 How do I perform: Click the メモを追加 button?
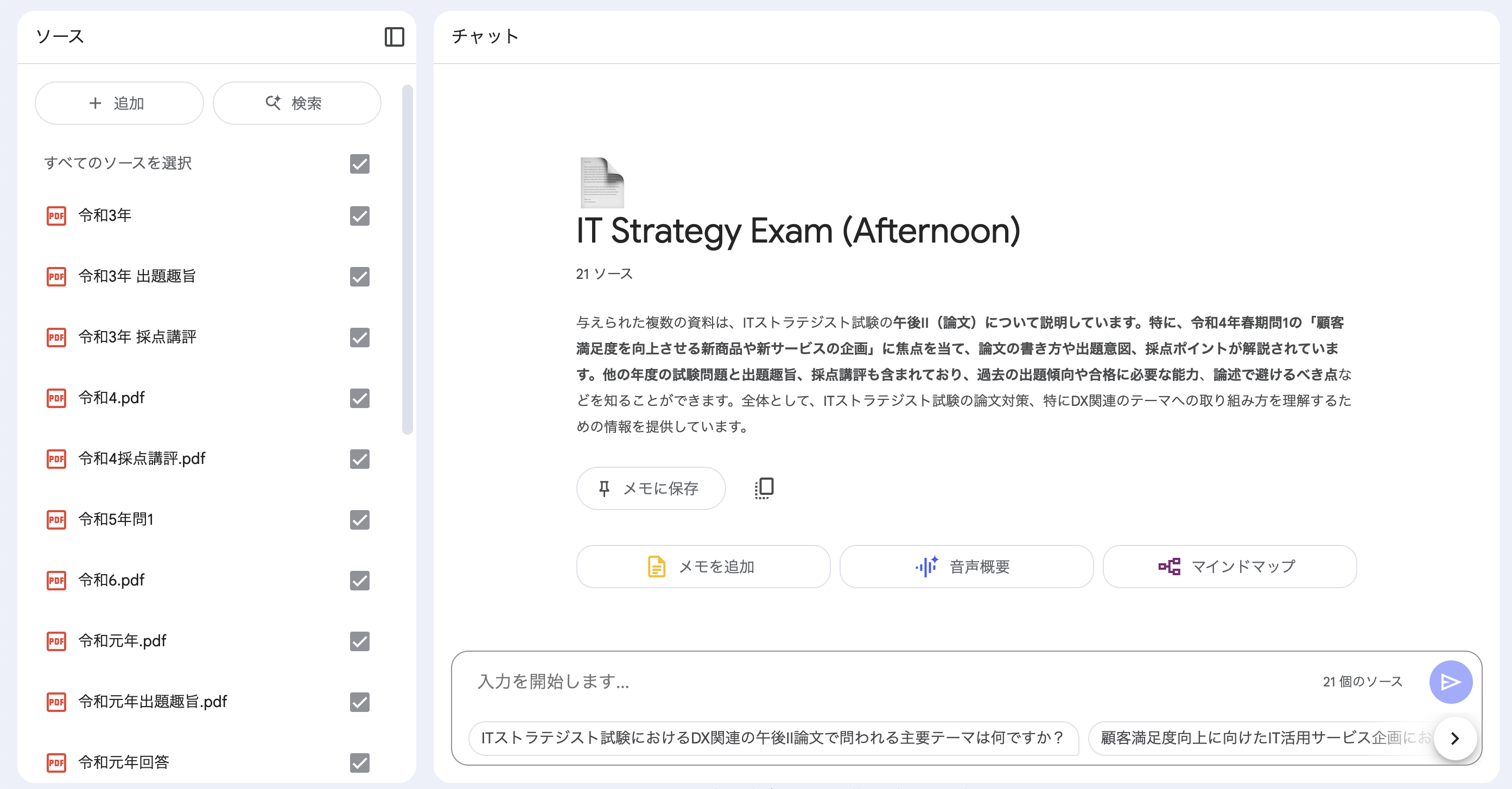pos(703,567)
